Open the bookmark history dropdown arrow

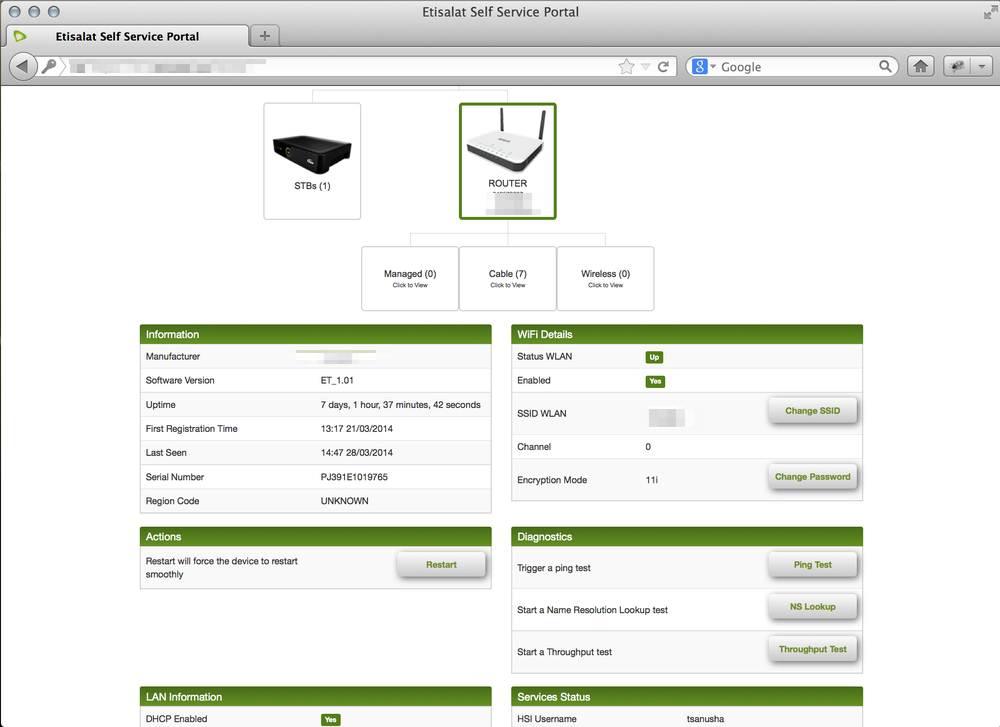645,66
